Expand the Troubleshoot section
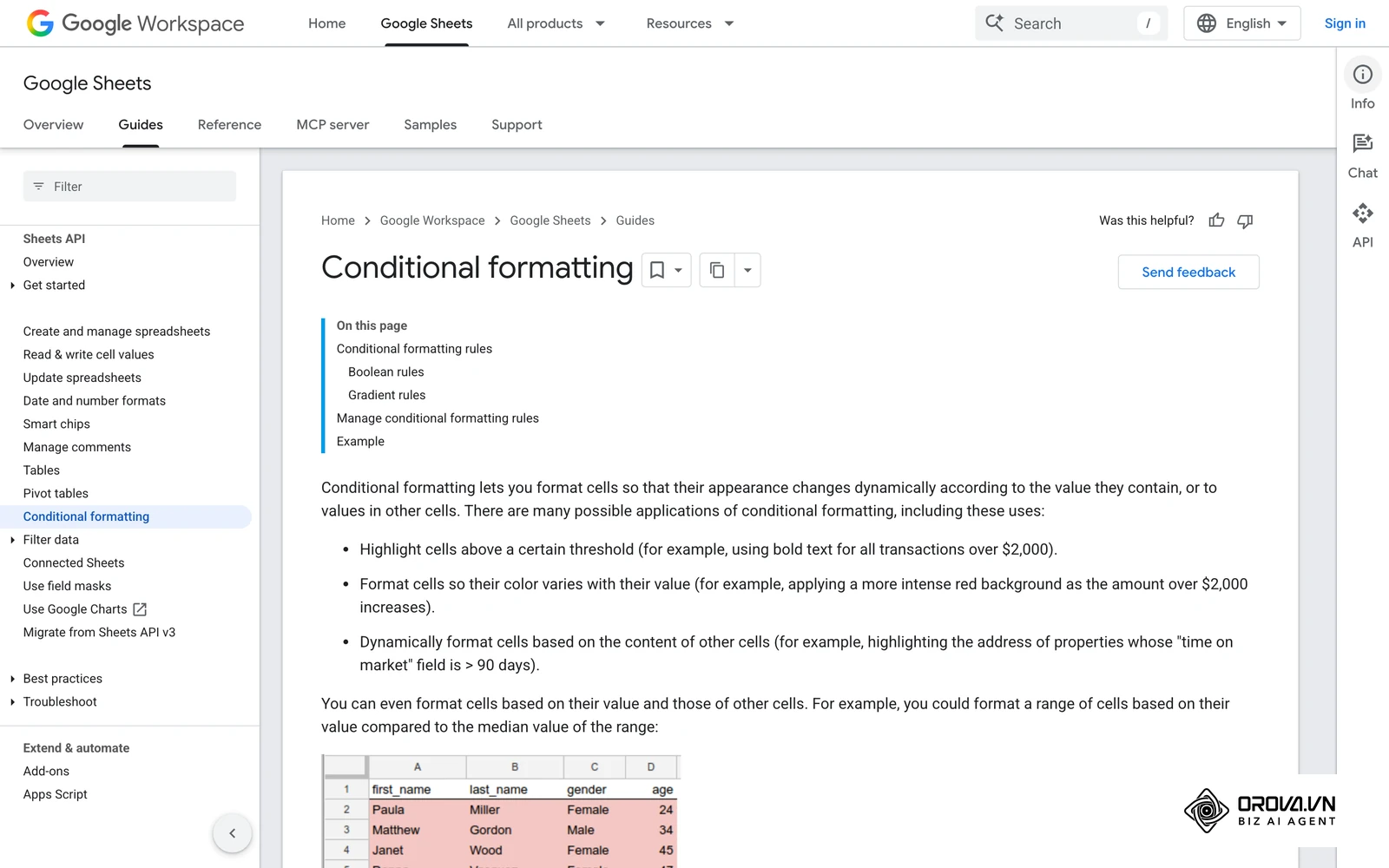1389x868 pixels. point(12,702)
